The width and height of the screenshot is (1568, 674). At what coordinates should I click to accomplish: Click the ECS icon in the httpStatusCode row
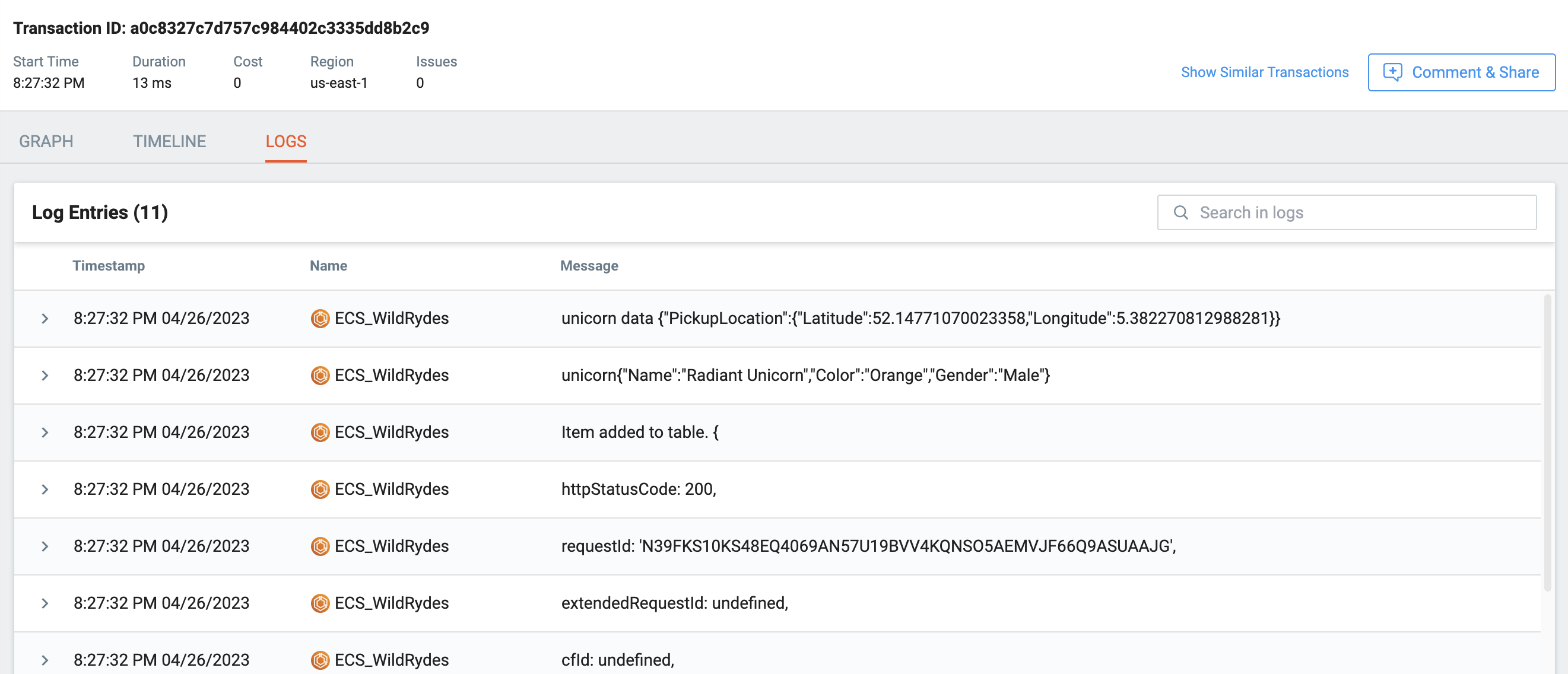click(x=320, y=489)
